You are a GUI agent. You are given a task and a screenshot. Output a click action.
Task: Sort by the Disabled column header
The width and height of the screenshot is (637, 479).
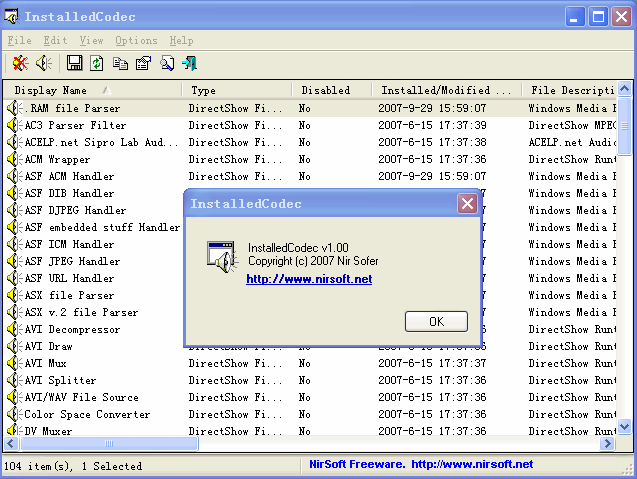(x=332, y=90)
